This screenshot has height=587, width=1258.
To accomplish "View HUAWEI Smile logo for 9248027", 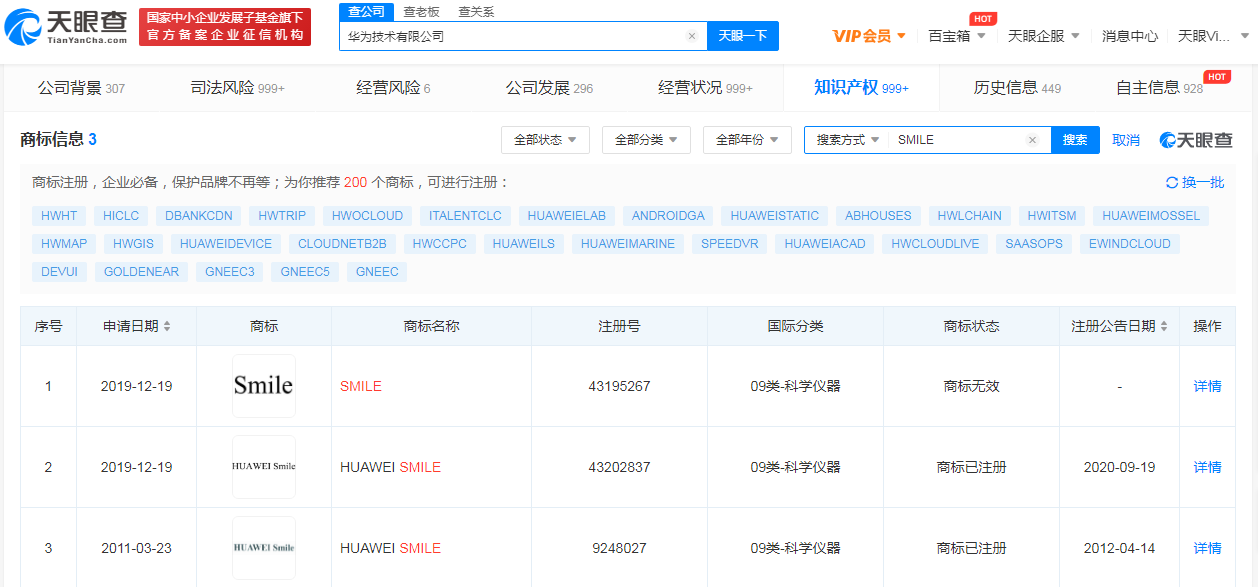I will click(264, 548).
